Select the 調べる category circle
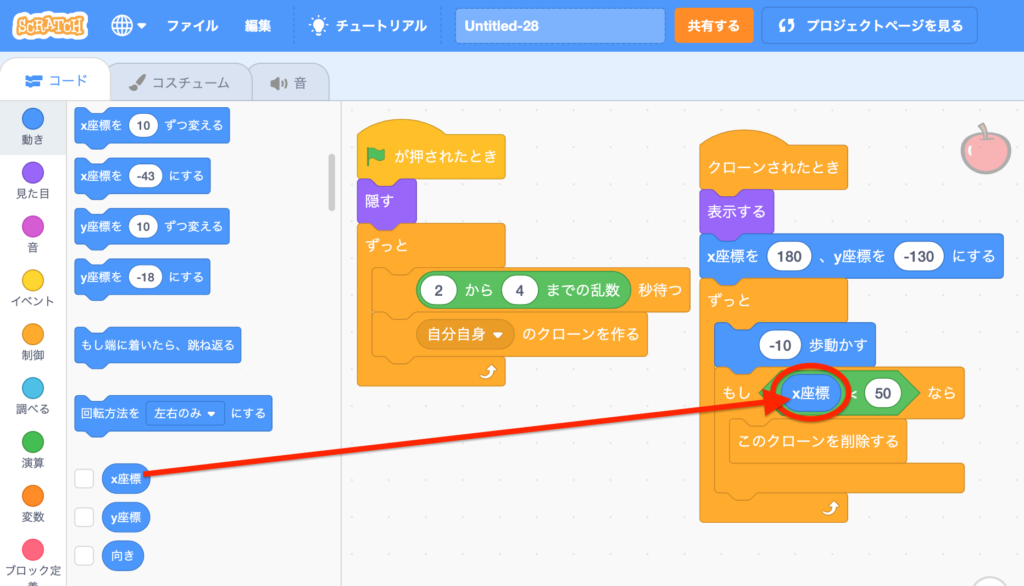Screen dimensions: 1024x586 tap(33, 388)
